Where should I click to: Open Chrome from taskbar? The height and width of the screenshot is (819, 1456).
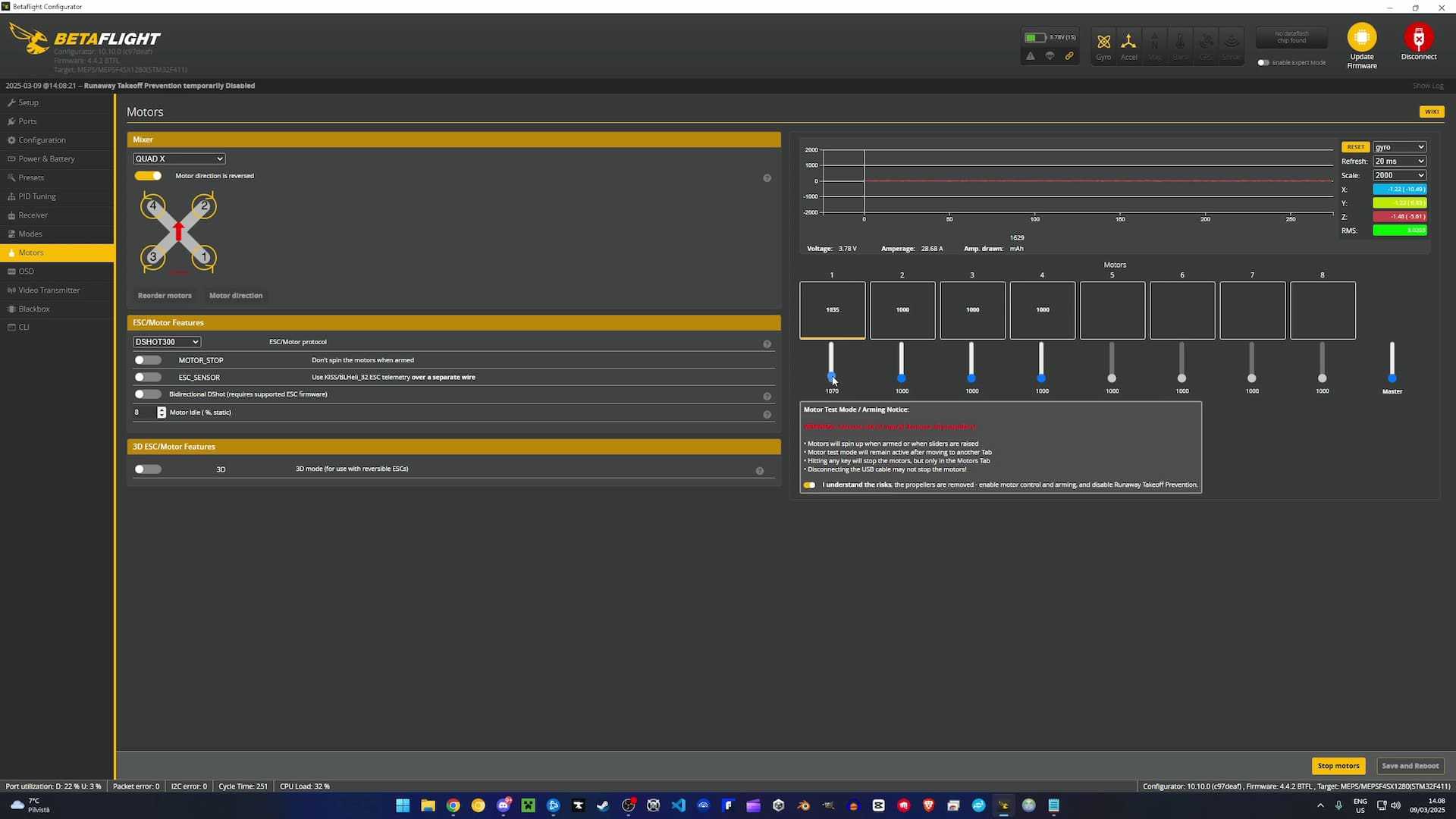coord(453,805)
